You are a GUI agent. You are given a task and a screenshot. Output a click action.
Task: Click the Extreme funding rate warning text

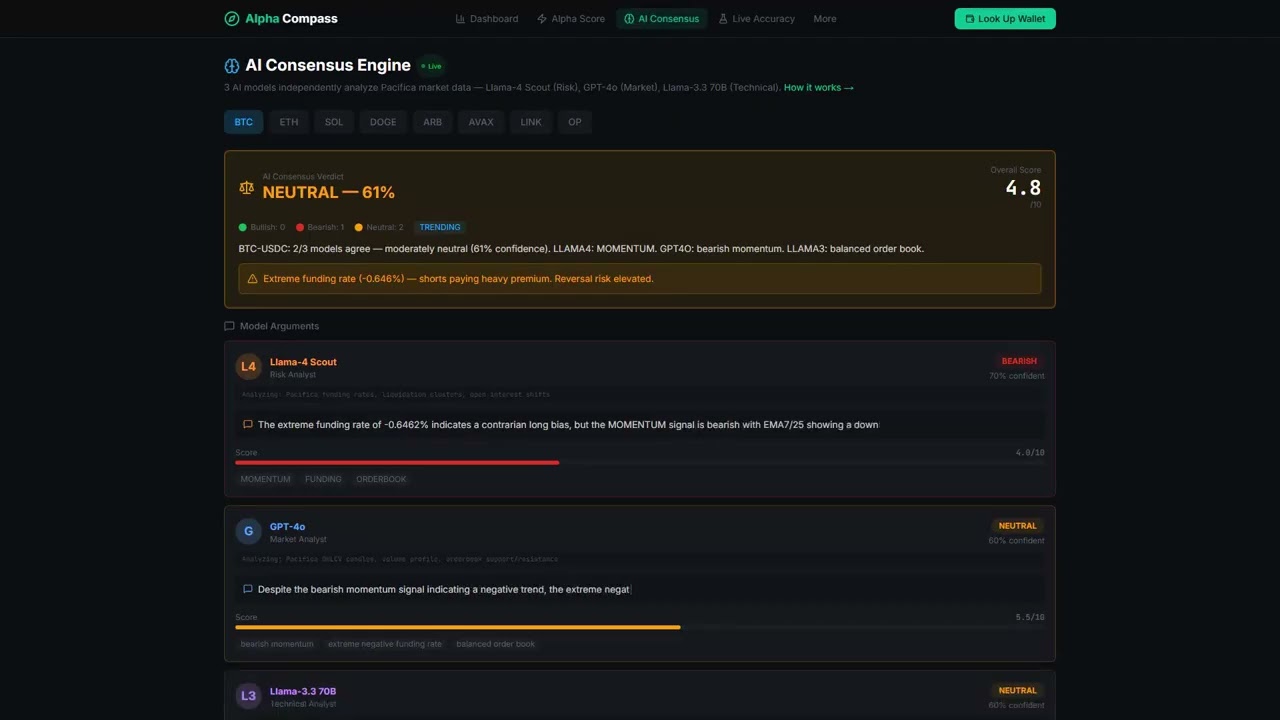[x=458, y=279]
